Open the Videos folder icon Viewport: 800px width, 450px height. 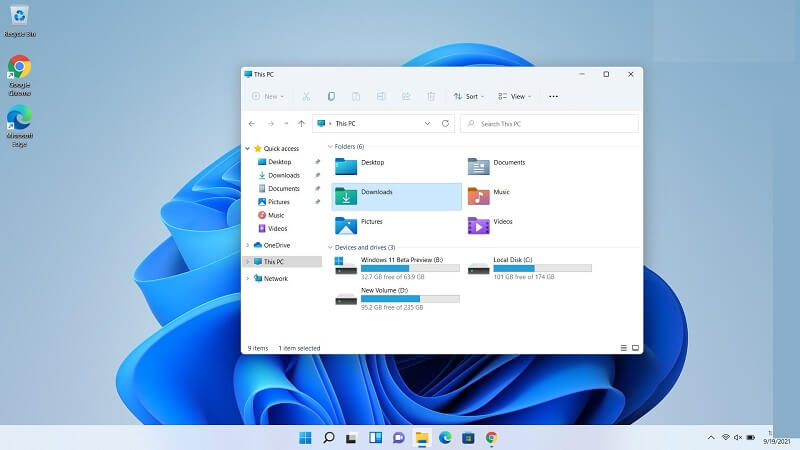(x=479, y=226)
